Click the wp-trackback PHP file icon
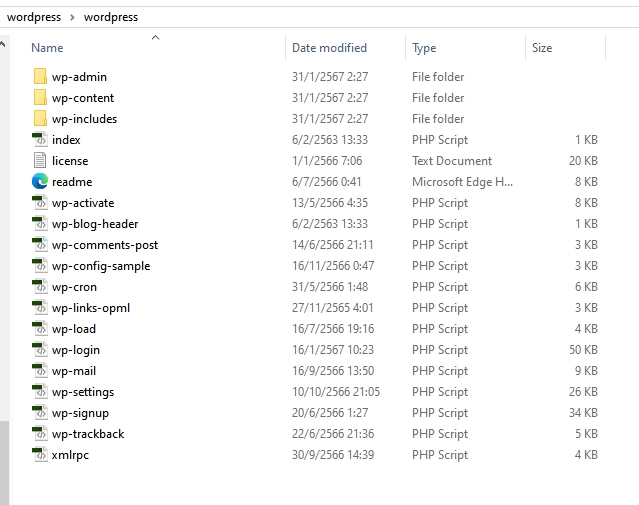The width and height of the screenshot is (639, 505). [x=40, y=434]
